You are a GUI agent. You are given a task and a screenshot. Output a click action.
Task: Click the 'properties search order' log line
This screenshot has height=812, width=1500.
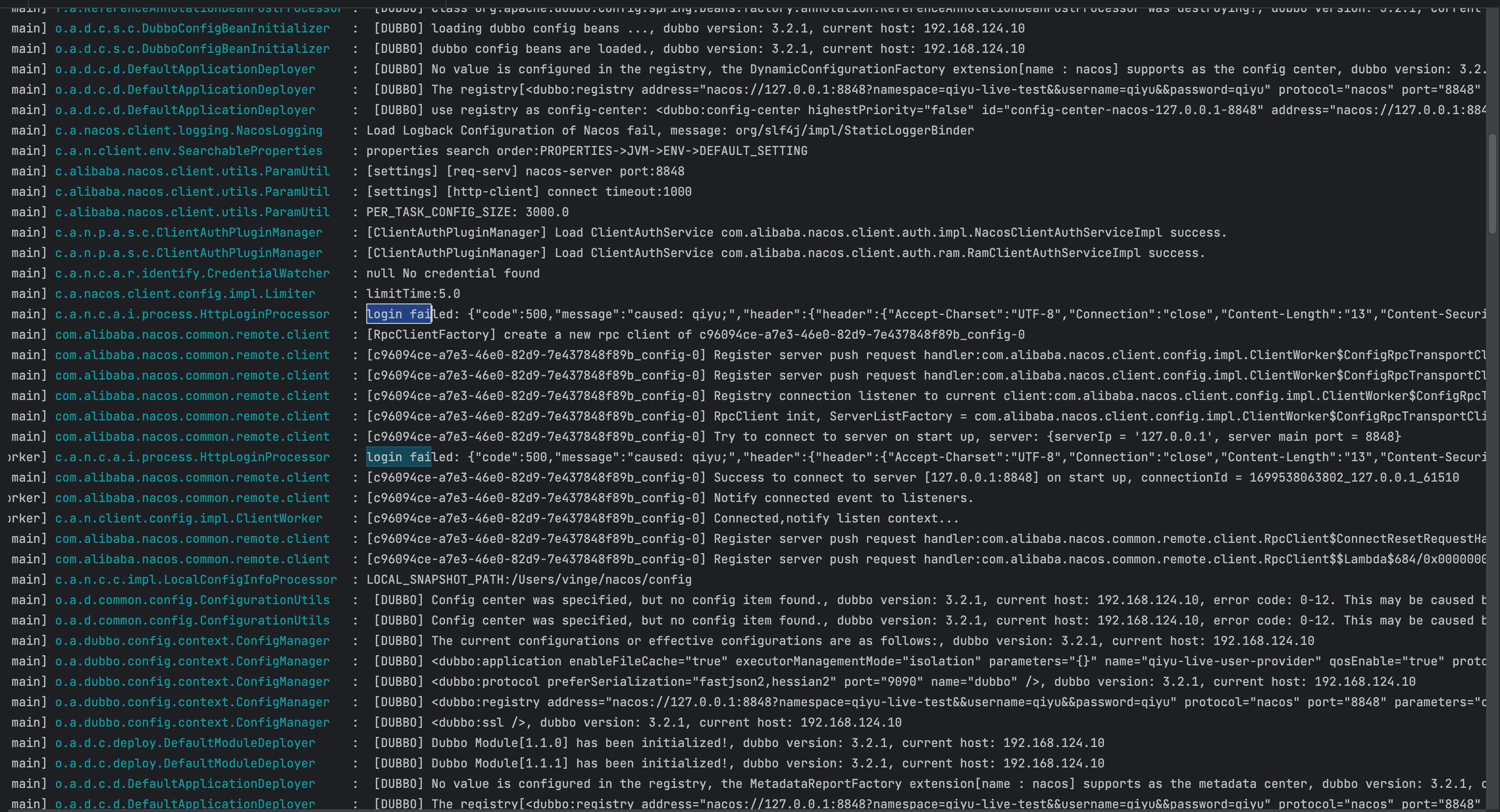(x=586, y=151)
